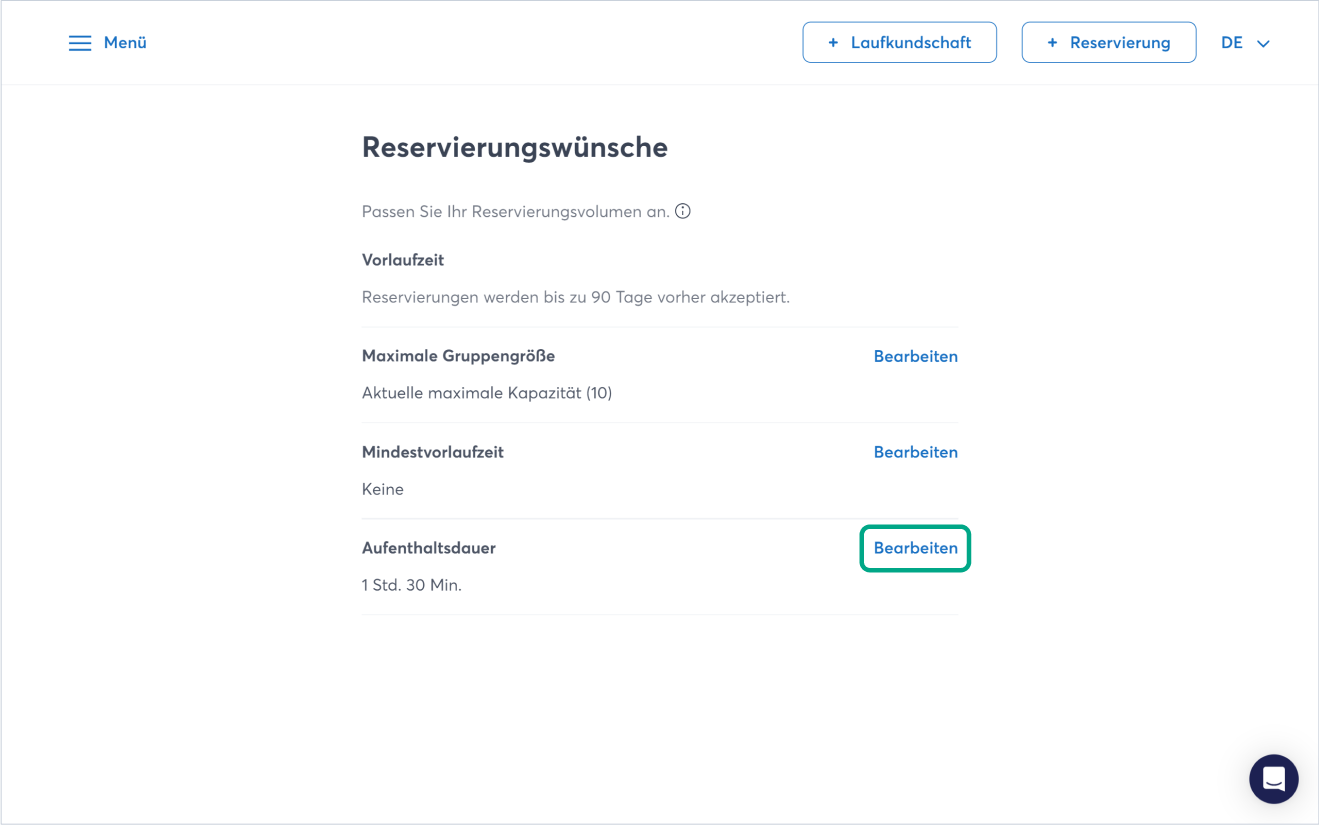The image size is (1319, 825).
Task: Select the Vorlaufzeit section title
Action: [x=403, y=260]
